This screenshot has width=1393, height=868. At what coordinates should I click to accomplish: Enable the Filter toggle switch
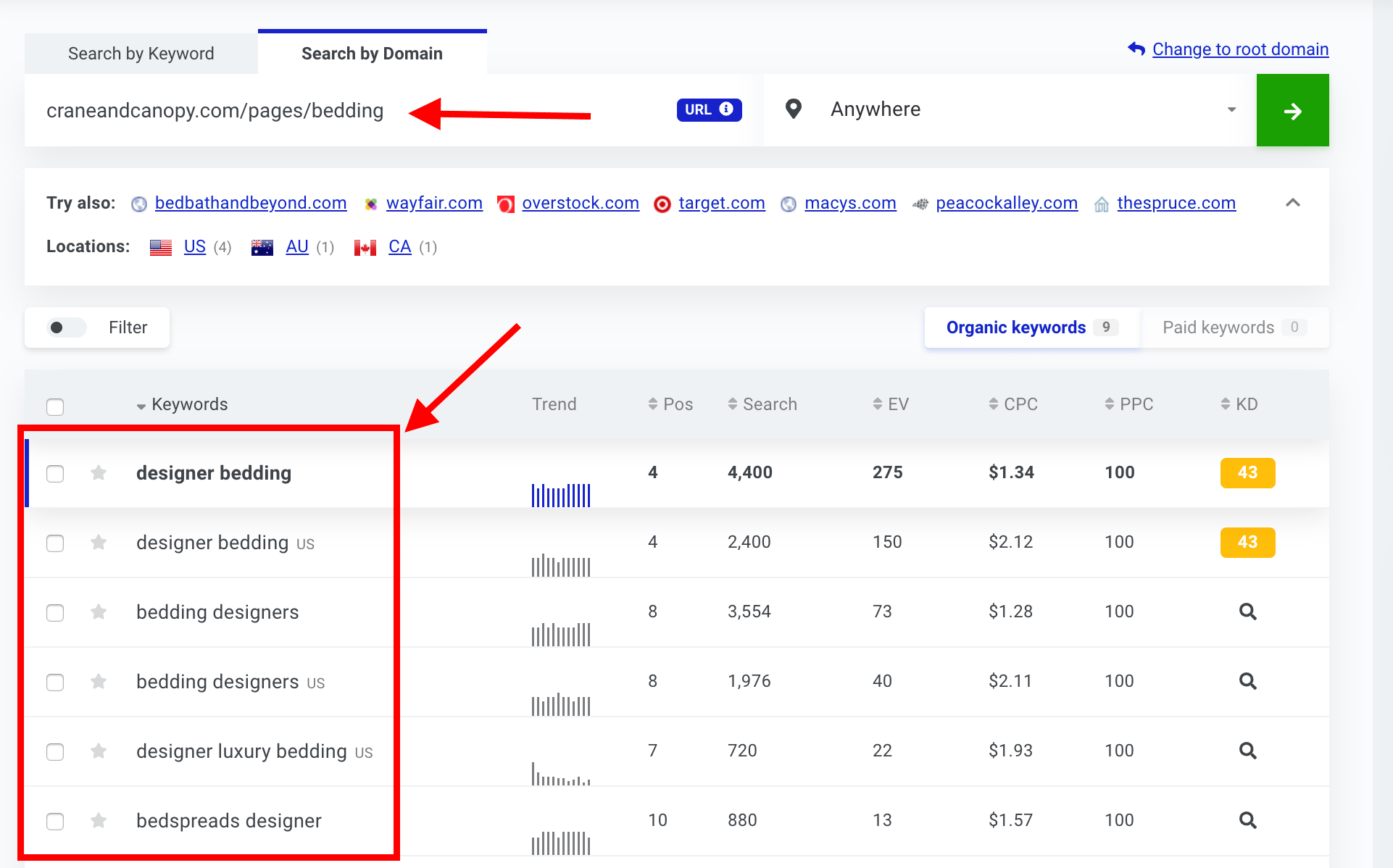click(x=65, y=327)
